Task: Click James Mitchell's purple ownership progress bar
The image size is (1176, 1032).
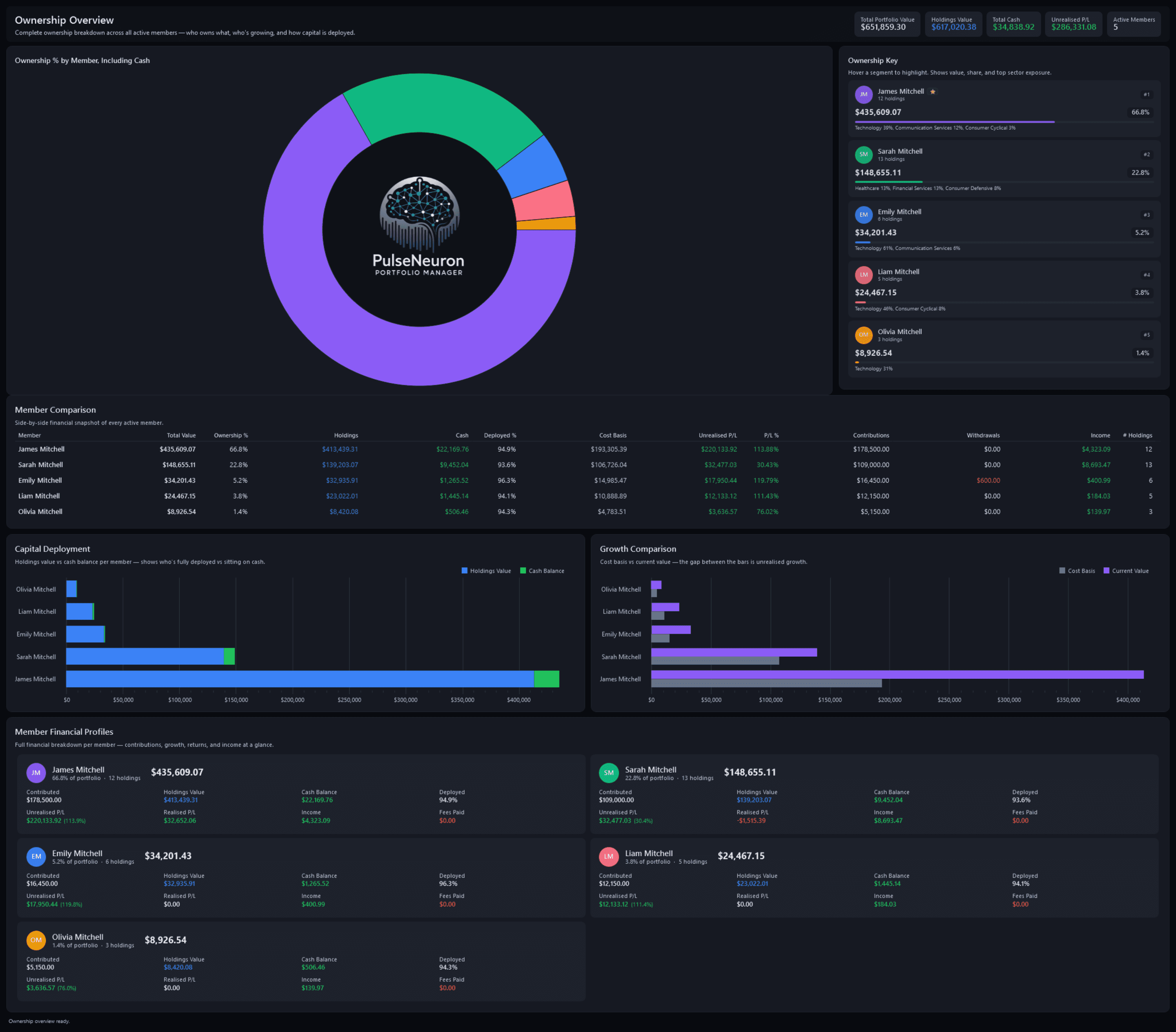Action: [954, 122]
